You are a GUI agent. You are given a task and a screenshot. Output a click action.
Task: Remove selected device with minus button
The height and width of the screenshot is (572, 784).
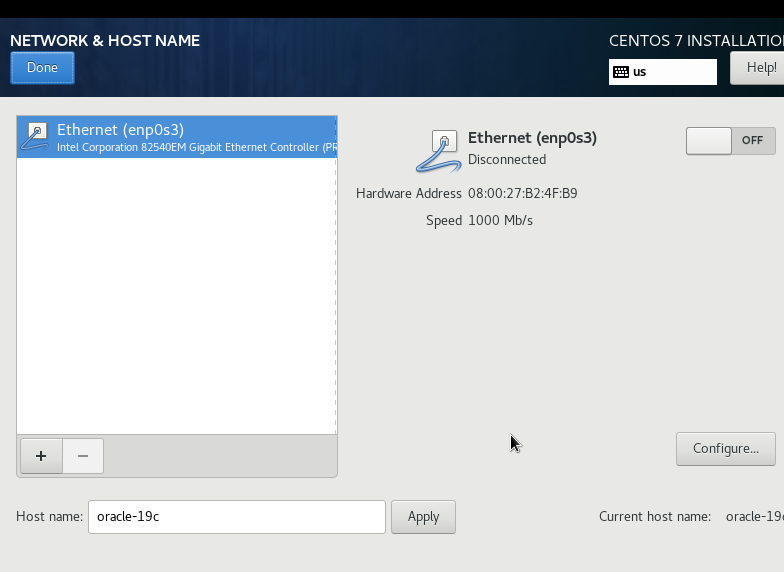point(83,456)
